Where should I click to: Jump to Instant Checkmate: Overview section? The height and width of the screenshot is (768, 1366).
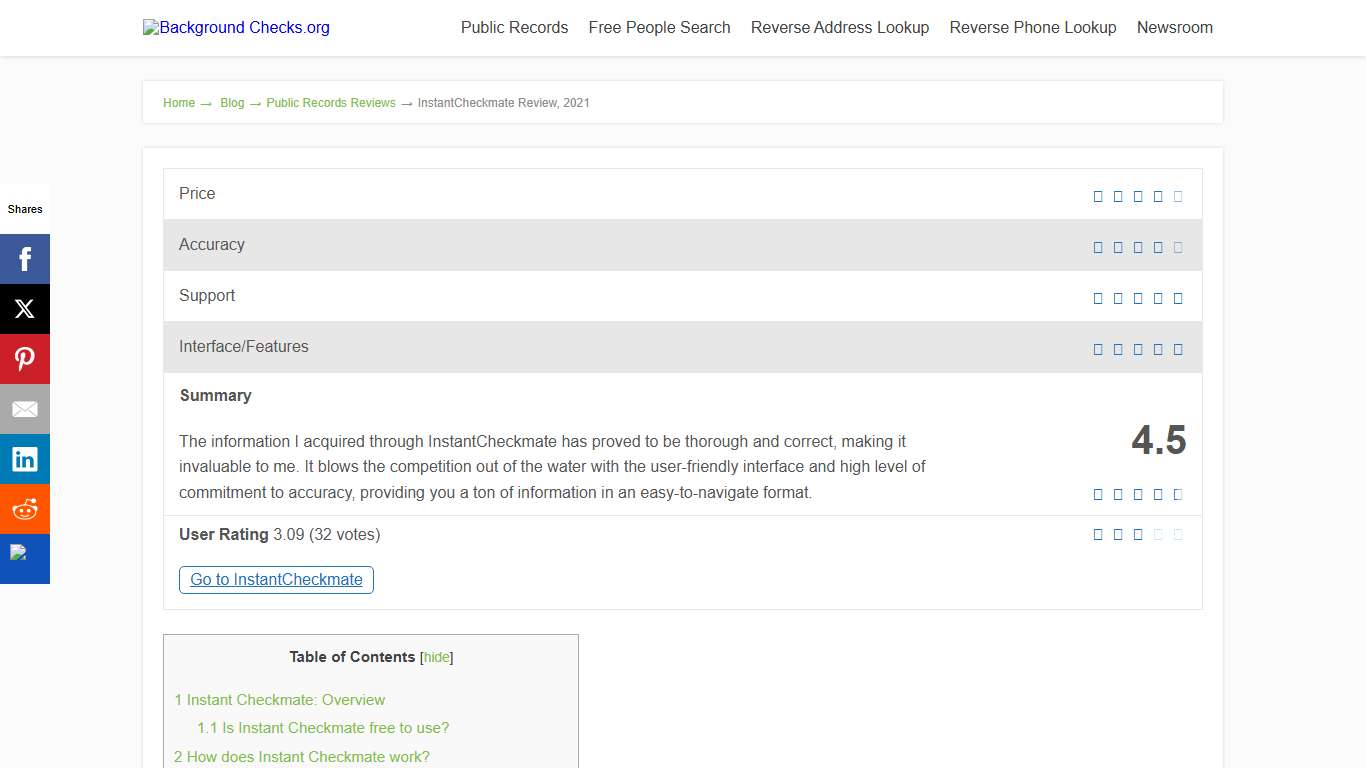[280, 700]
